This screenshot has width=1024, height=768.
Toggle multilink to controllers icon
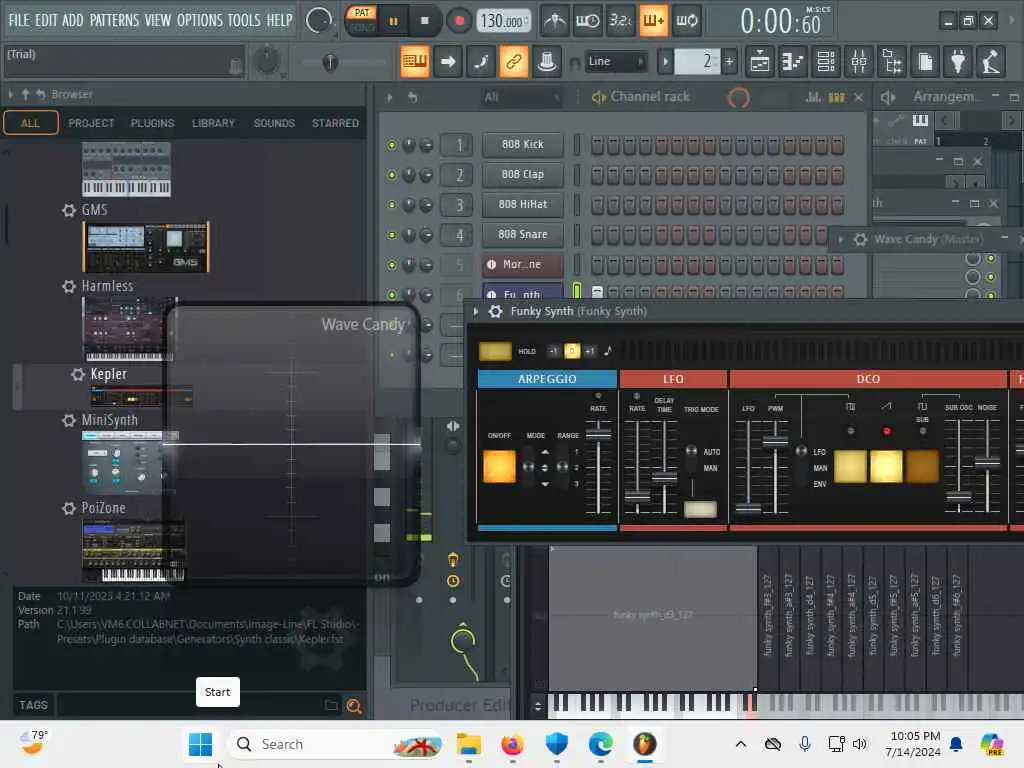pos(514,61)
